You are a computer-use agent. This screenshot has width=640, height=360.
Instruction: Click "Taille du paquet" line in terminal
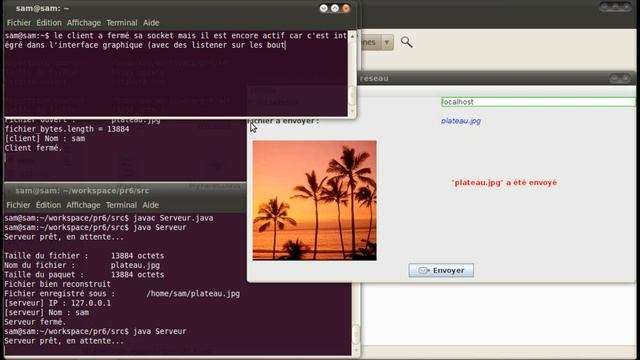coord(84,275)
